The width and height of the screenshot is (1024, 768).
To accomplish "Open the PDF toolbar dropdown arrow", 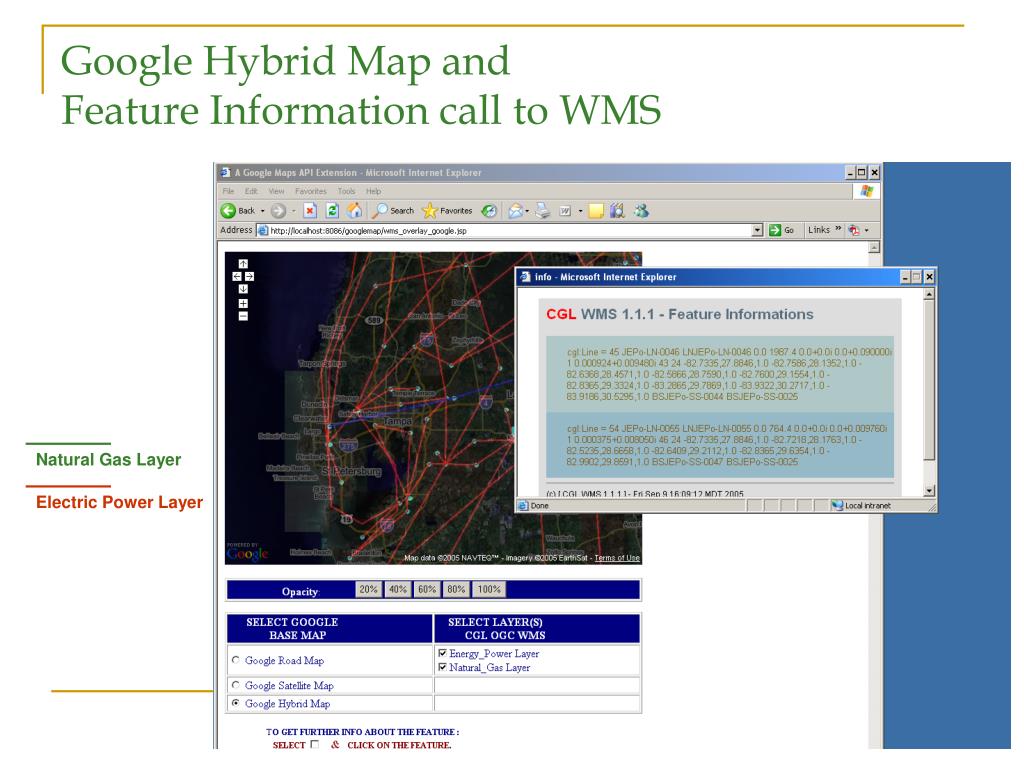I will [x=867, y=230].
